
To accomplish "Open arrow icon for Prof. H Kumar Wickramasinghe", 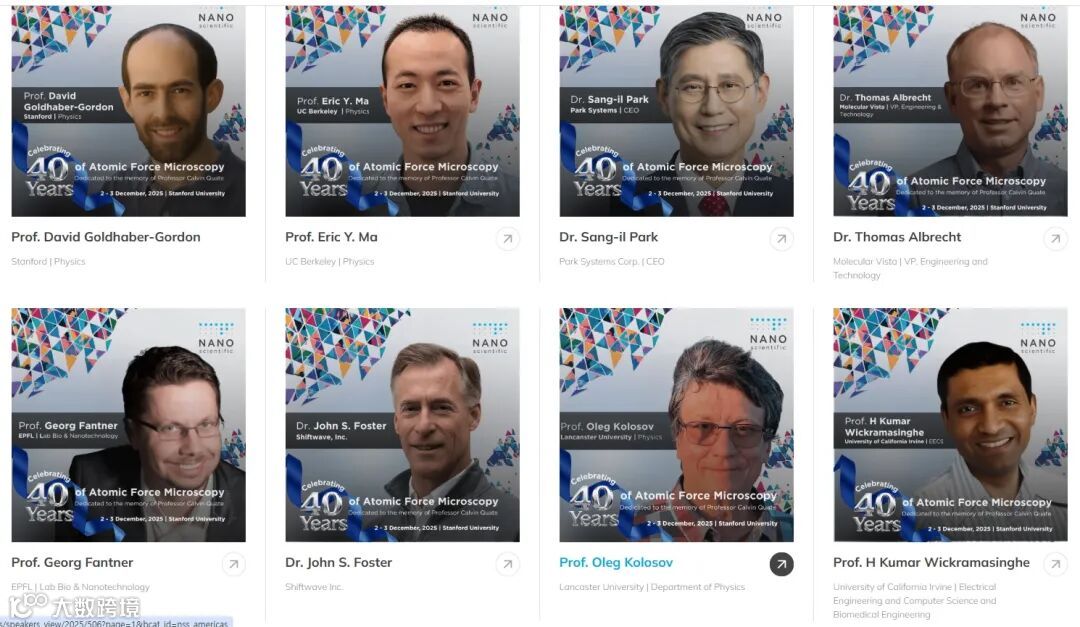I will pyautogui.click(x=1055, y=564).
